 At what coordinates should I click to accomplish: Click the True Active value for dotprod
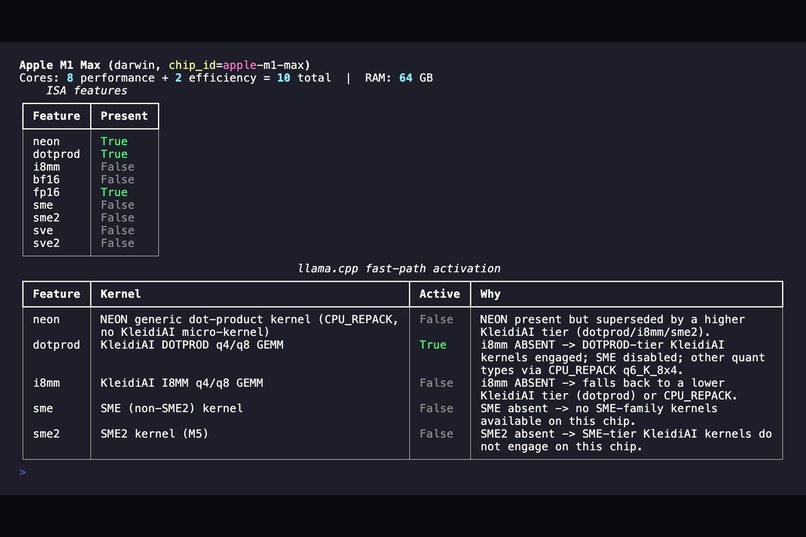pos(433,345)
